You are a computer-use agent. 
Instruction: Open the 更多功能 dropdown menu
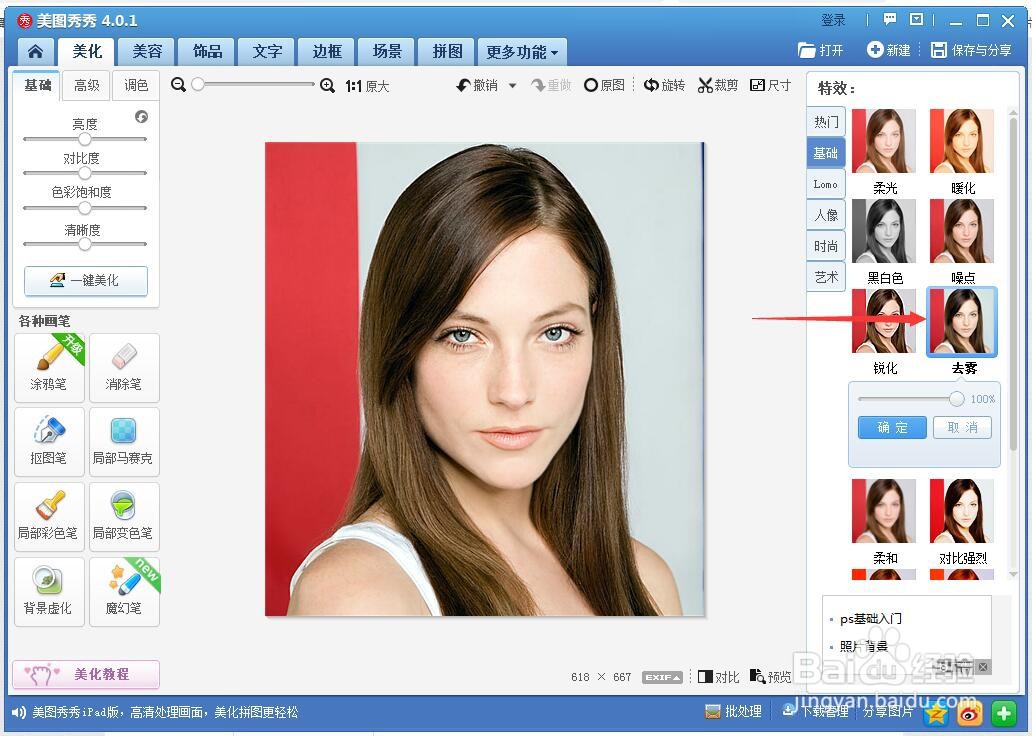point(523,52)
